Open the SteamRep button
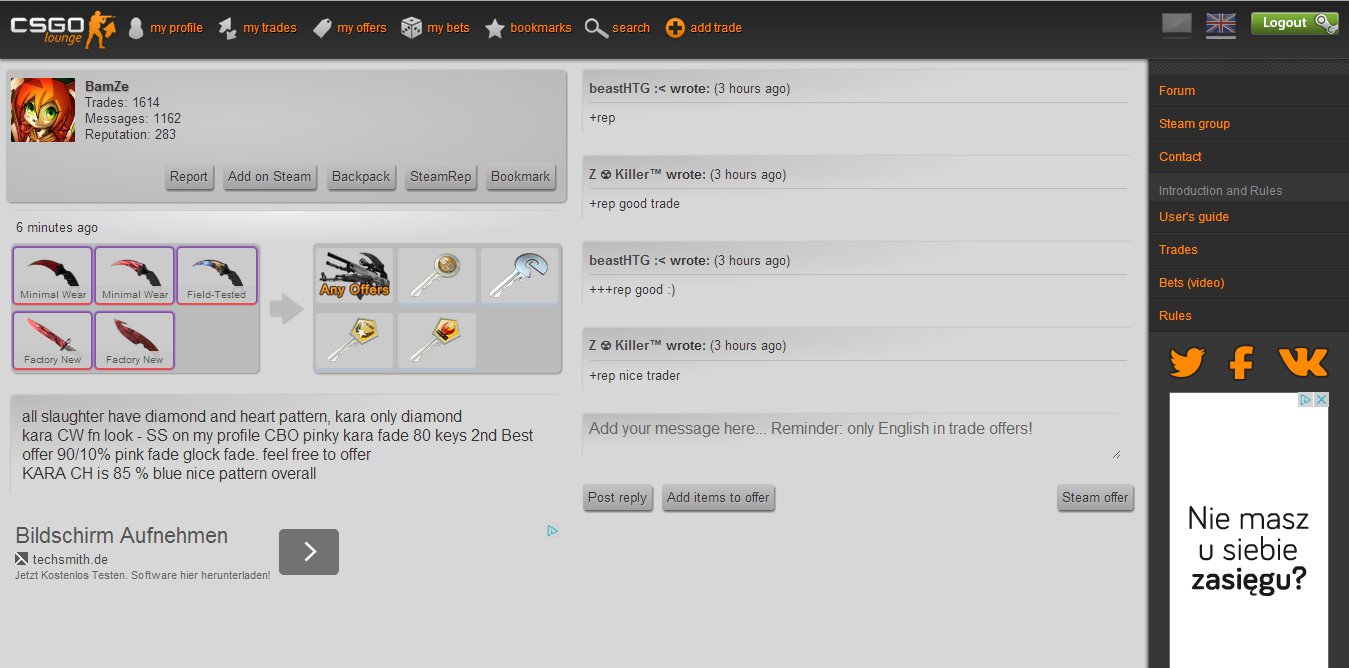 coord(440,177)
